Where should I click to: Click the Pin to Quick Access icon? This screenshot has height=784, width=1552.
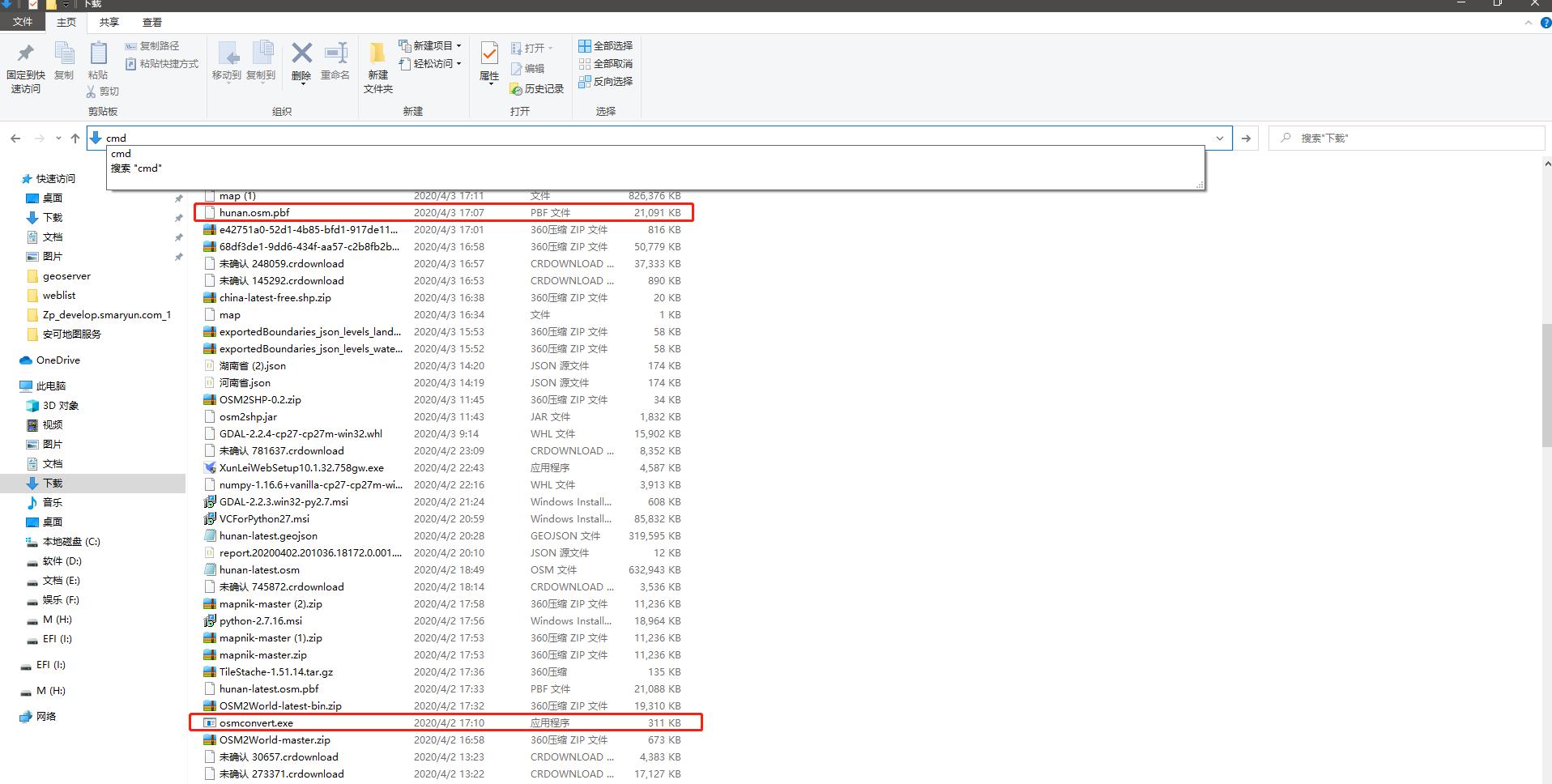coord(26,53)
